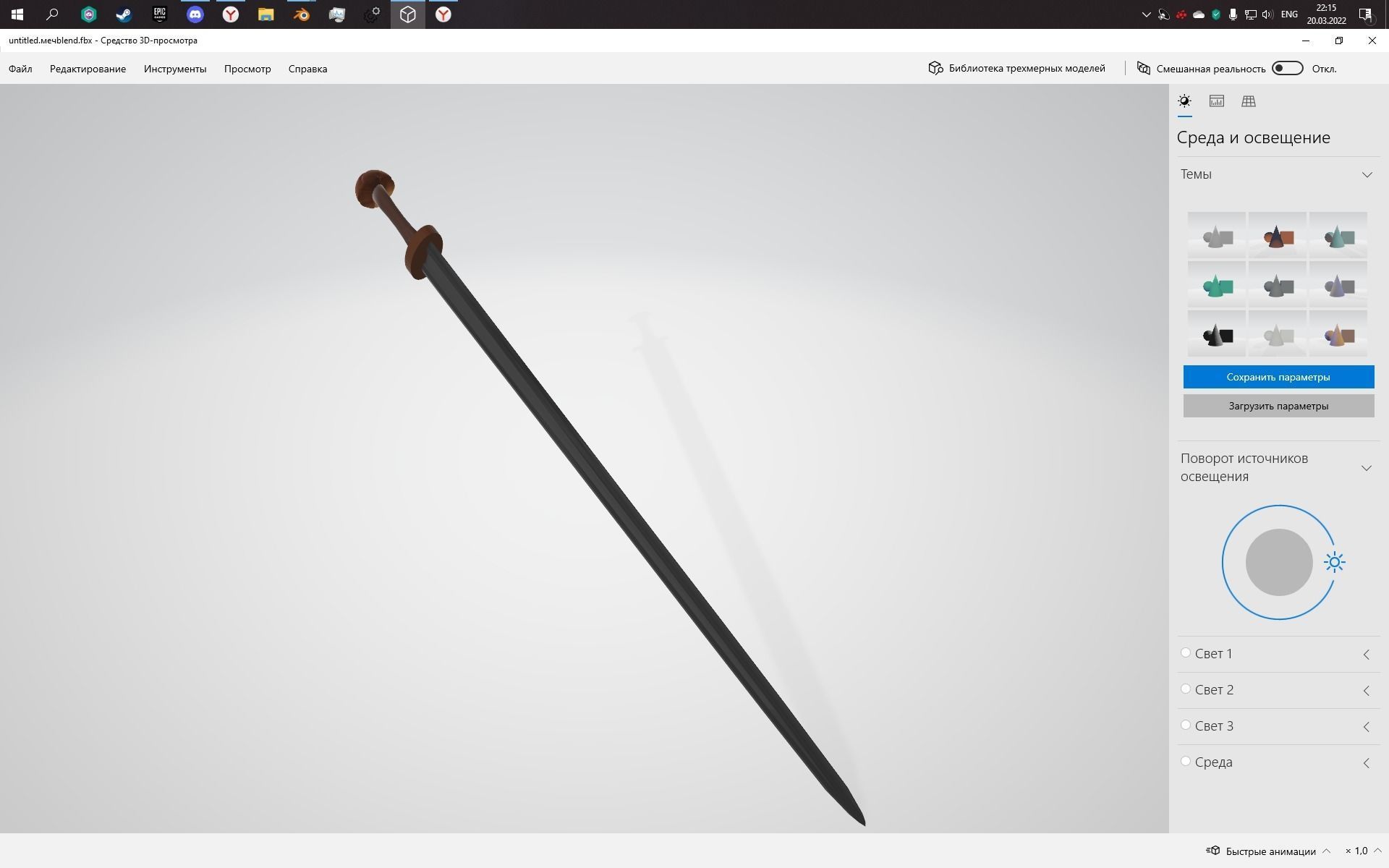Open Windows search from the taskbar
The width and height of the screenshot is (1389, 868).
[x=52, y=14]
